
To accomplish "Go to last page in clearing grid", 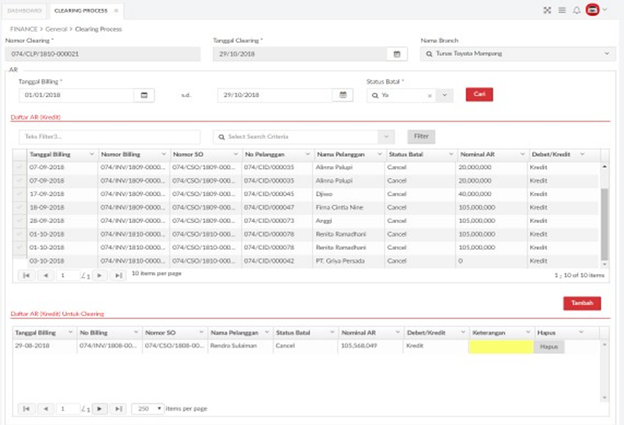I will 118,409.
